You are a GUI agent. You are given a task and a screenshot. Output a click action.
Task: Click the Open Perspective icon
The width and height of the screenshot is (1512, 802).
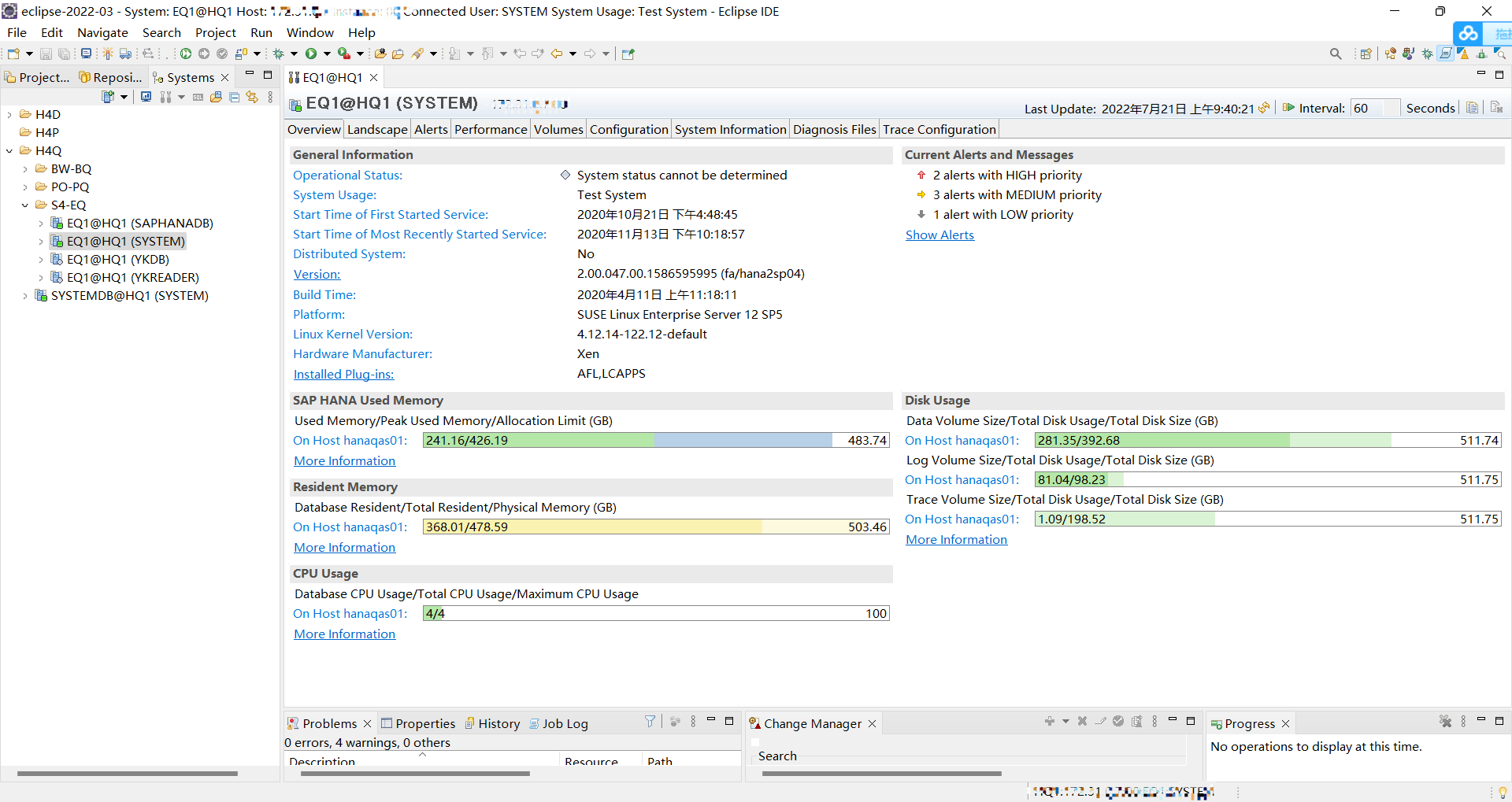[x=1366, y=54]
